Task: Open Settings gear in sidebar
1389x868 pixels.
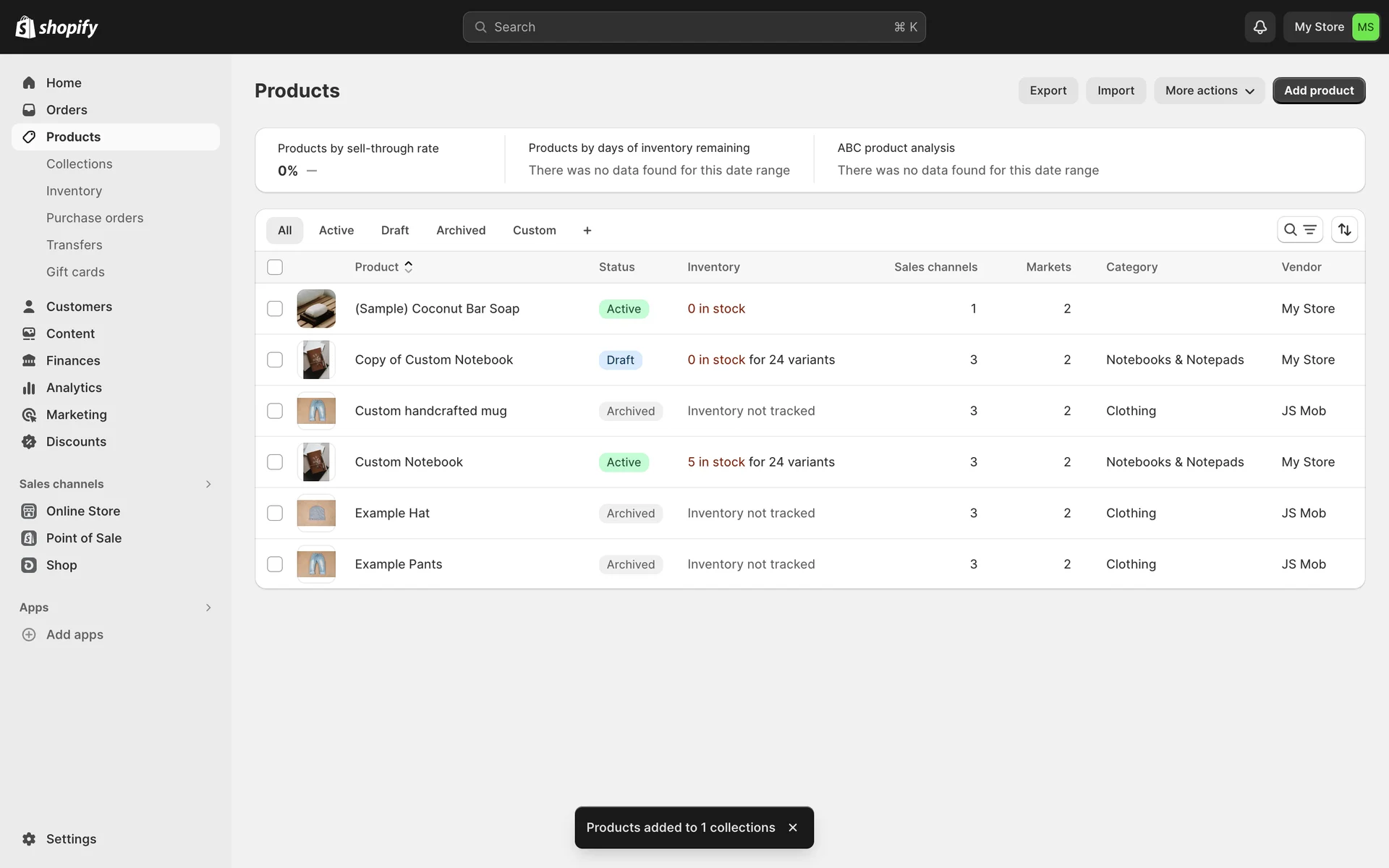Action: point(29,839)
